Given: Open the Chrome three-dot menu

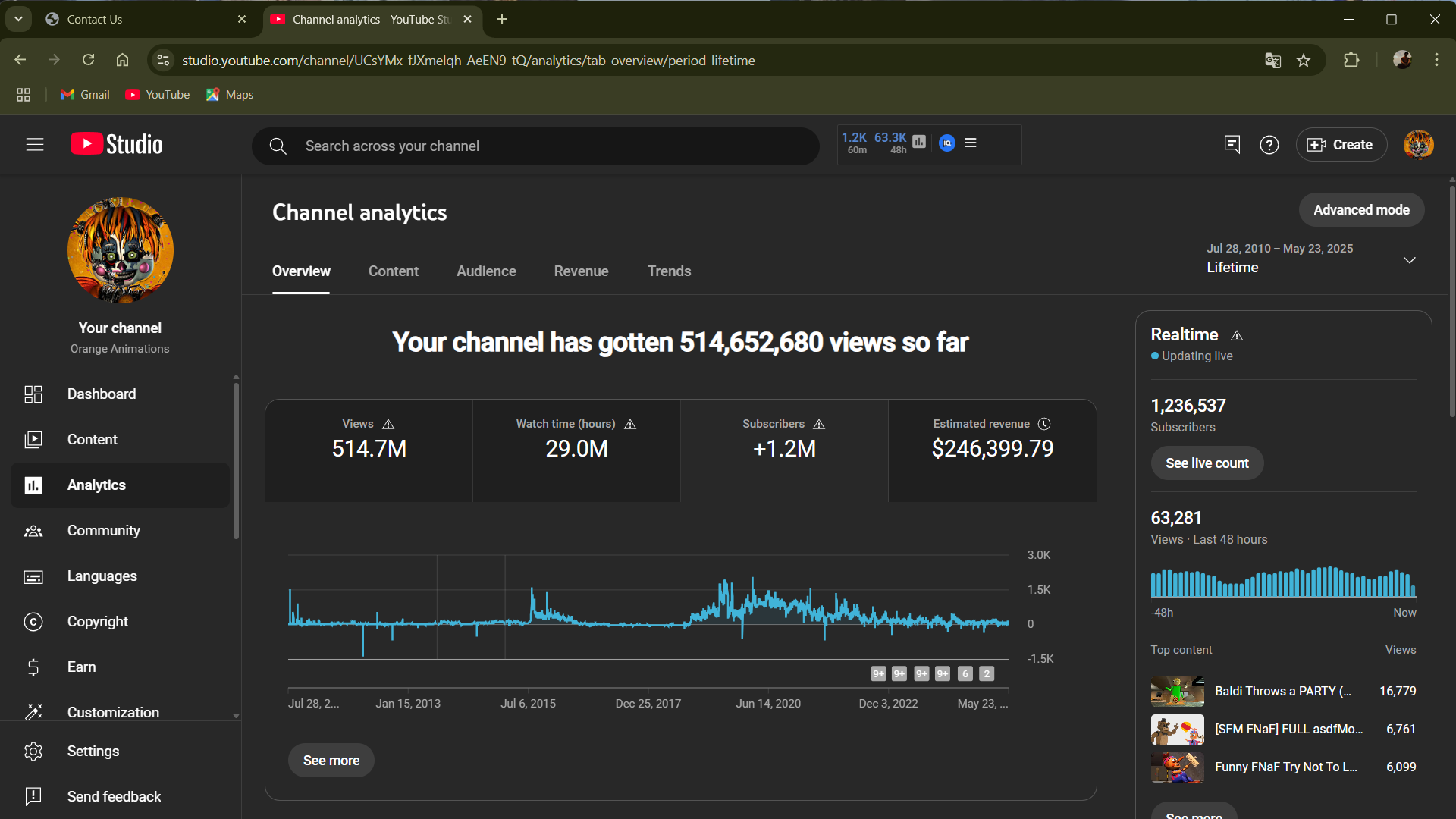Looking at the screenshot, I should coord(1436,60).
